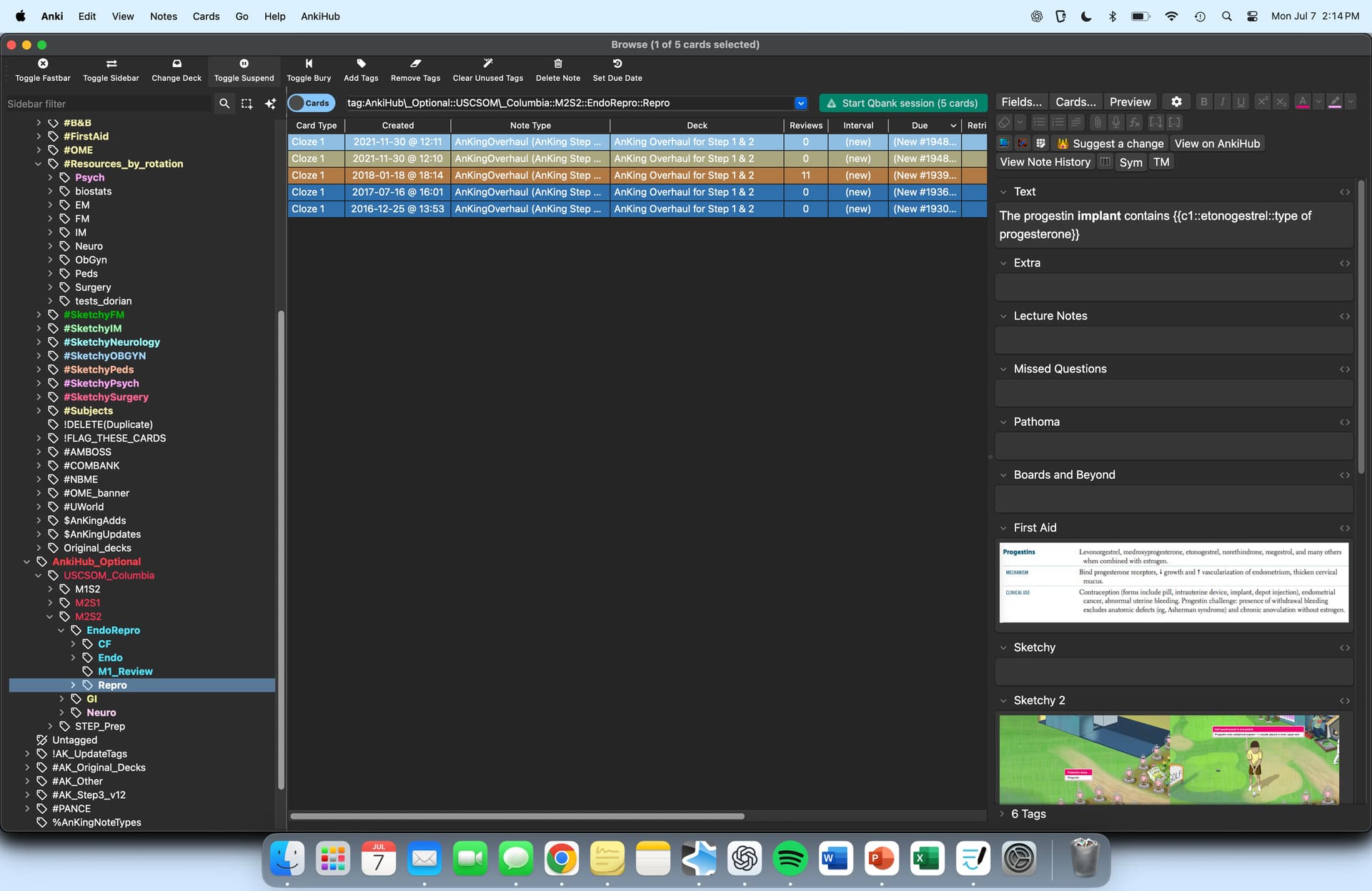Image resolution: width=1372 pixels, height=891 pixels.
Task: Open the AnkiHub menu
Action: [x=320, y=16]
